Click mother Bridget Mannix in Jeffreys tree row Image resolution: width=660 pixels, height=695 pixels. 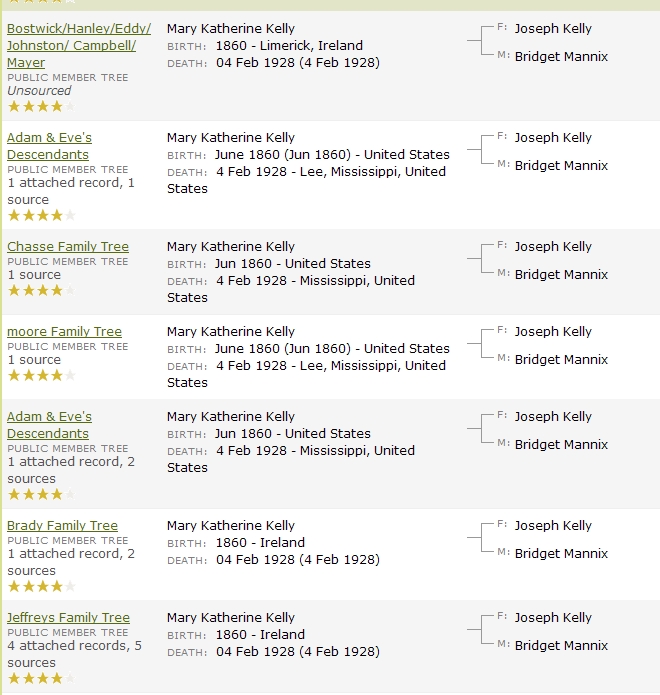pyautogui.click(x=561, y=646)
